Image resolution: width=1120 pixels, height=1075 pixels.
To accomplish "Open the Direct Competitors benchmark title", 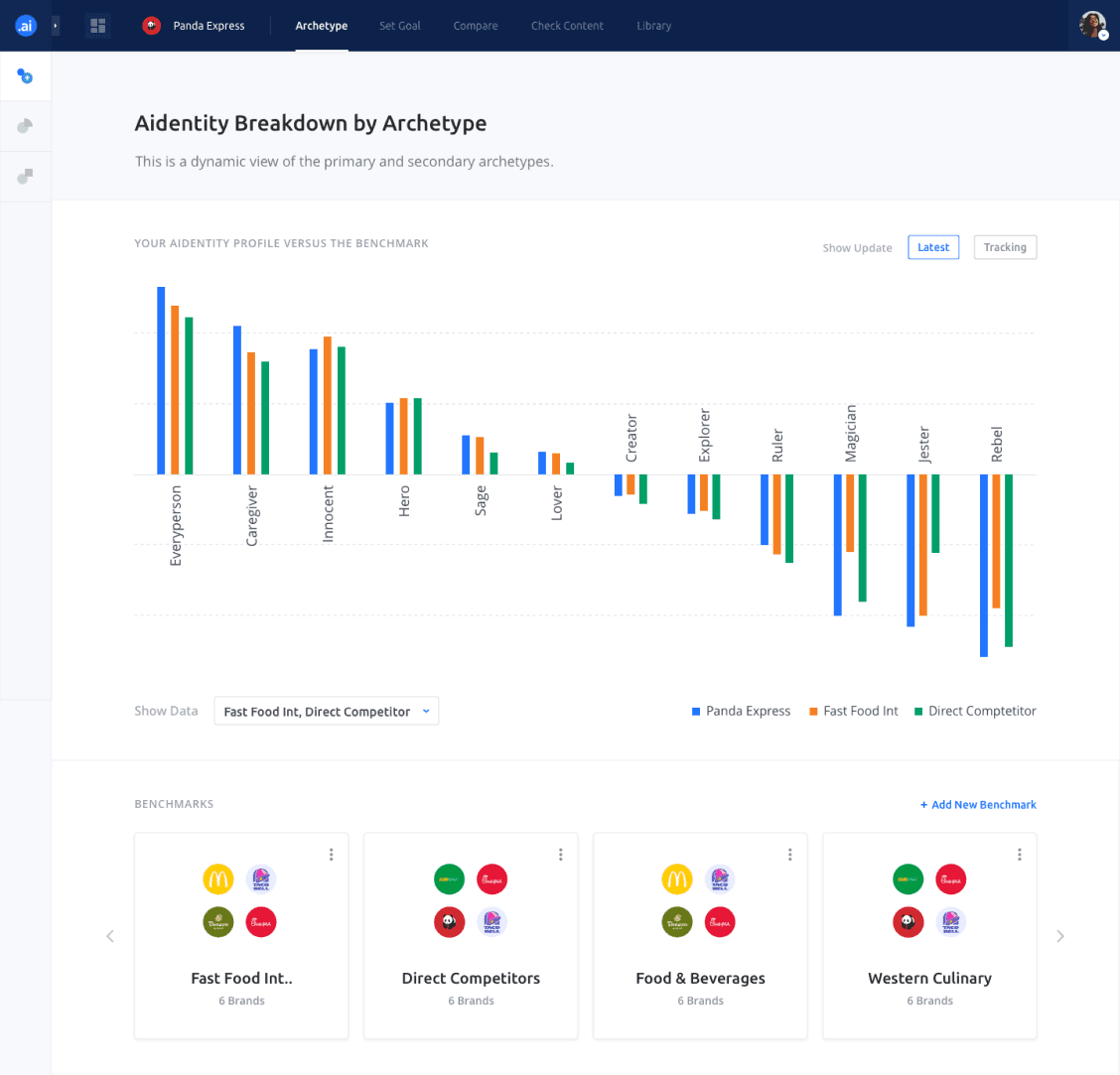I will [471, 979].
